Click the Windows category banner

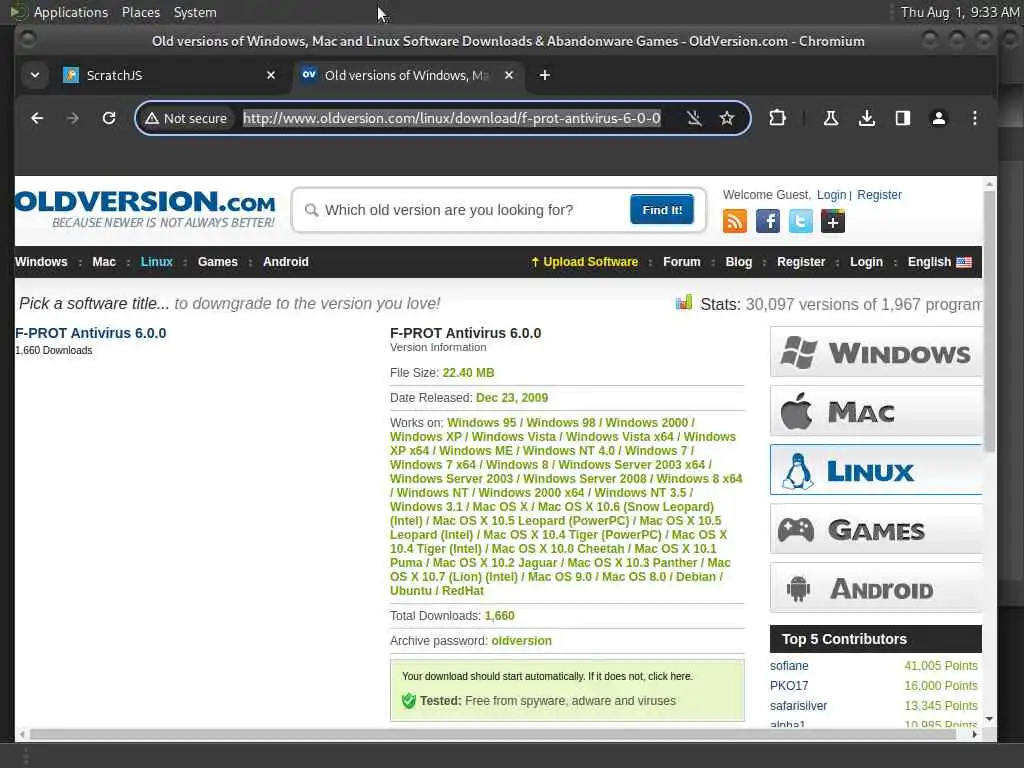[x=876, y=352]
